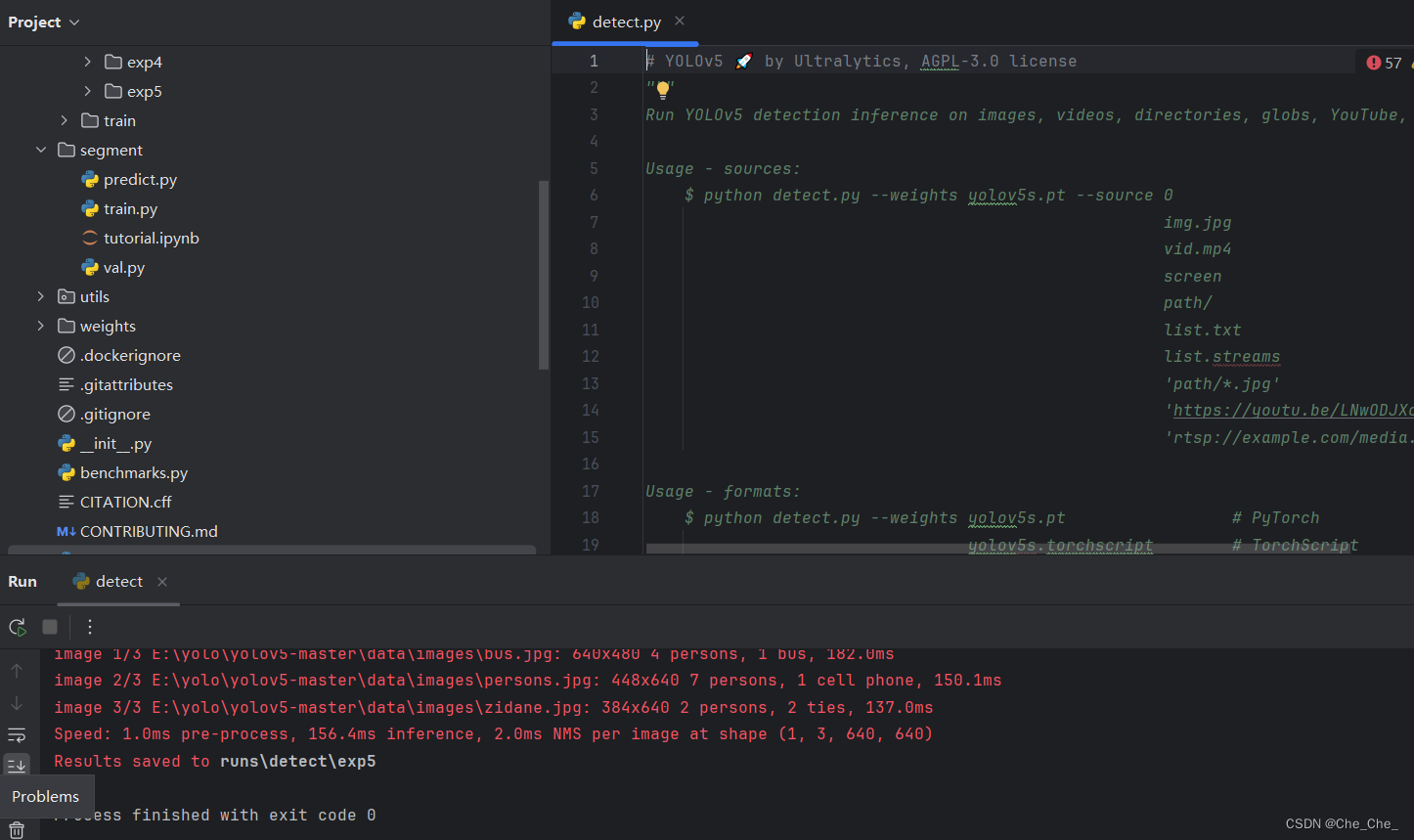Collapse the segment folder
The image size is (1414, 840).
pos(41,150)
